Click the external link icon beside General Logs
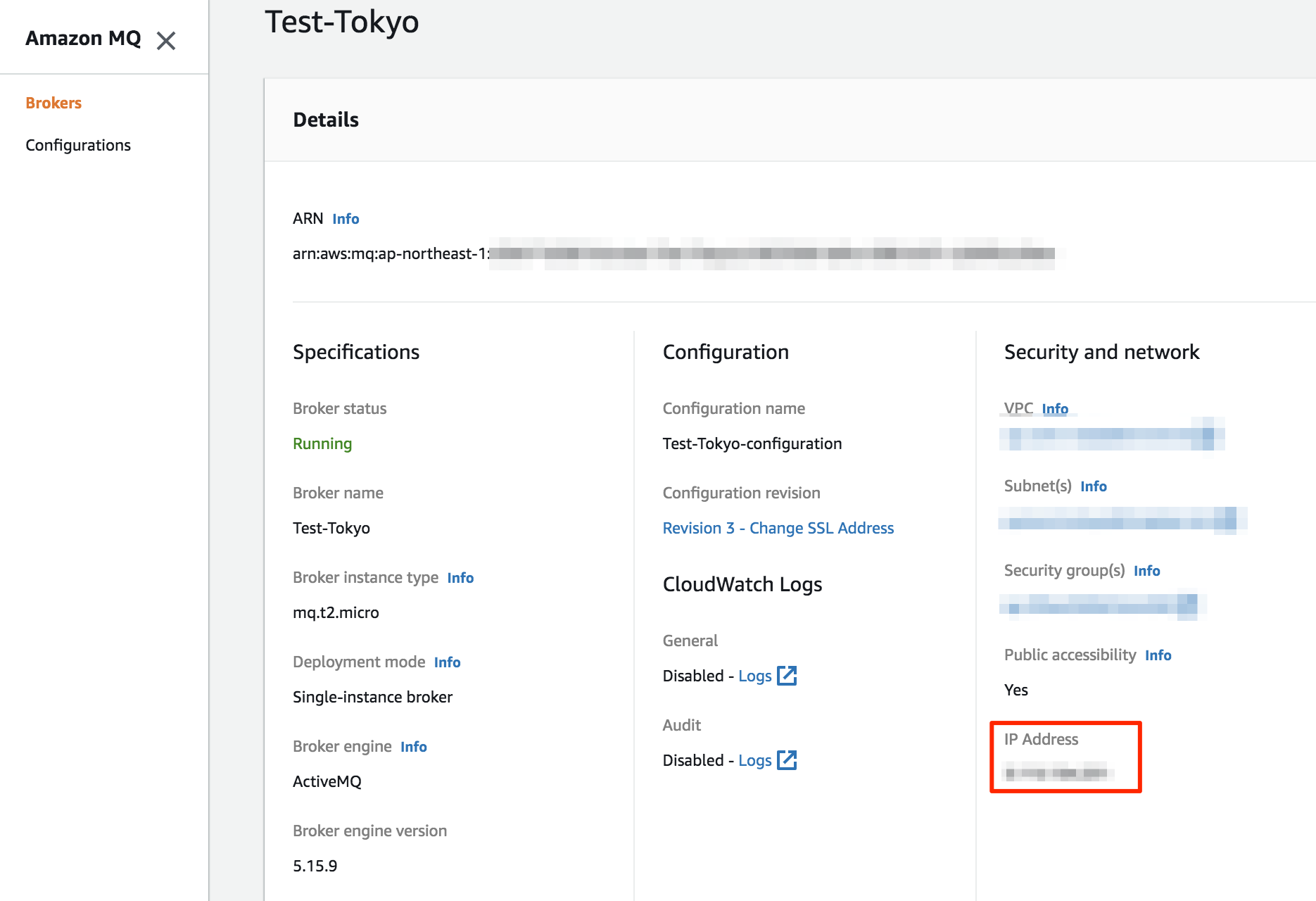Screen dimensions: 1316x901 click(787, 676)
